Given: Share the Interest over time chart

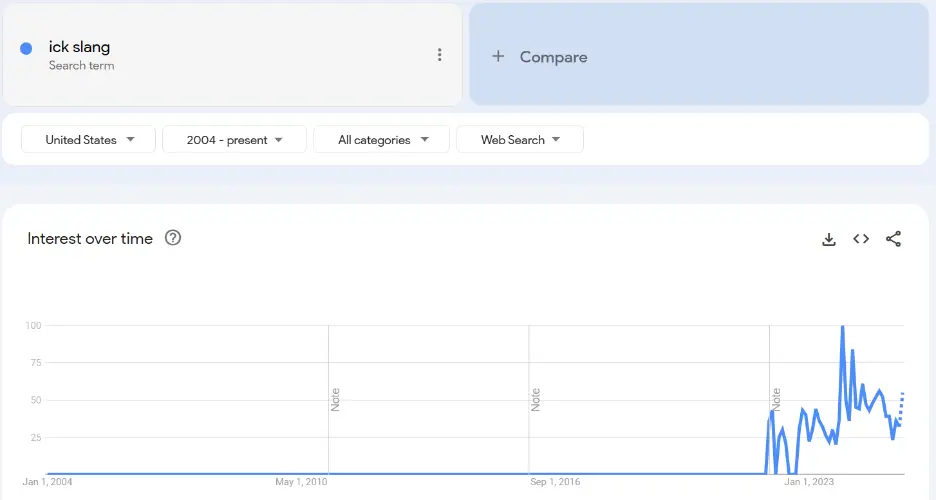Looking at the screenshot, I should point(893,239).
